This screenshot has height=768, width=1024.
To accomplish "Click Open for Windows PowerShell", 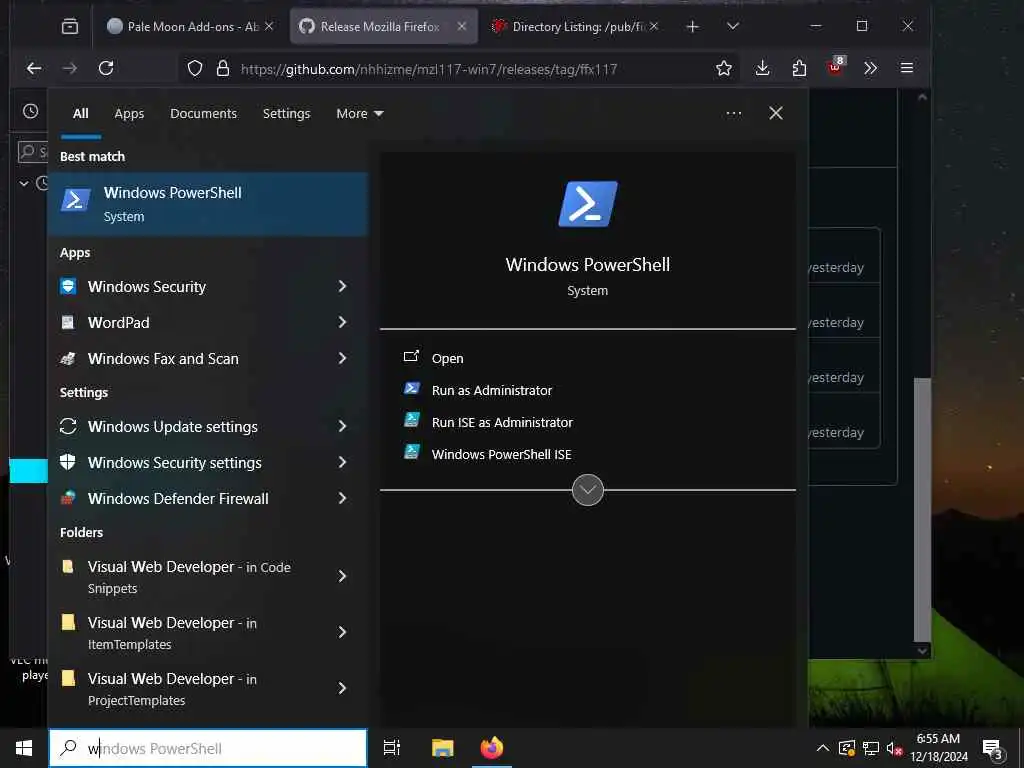I will pyautogui.click(x=447, y=359).
